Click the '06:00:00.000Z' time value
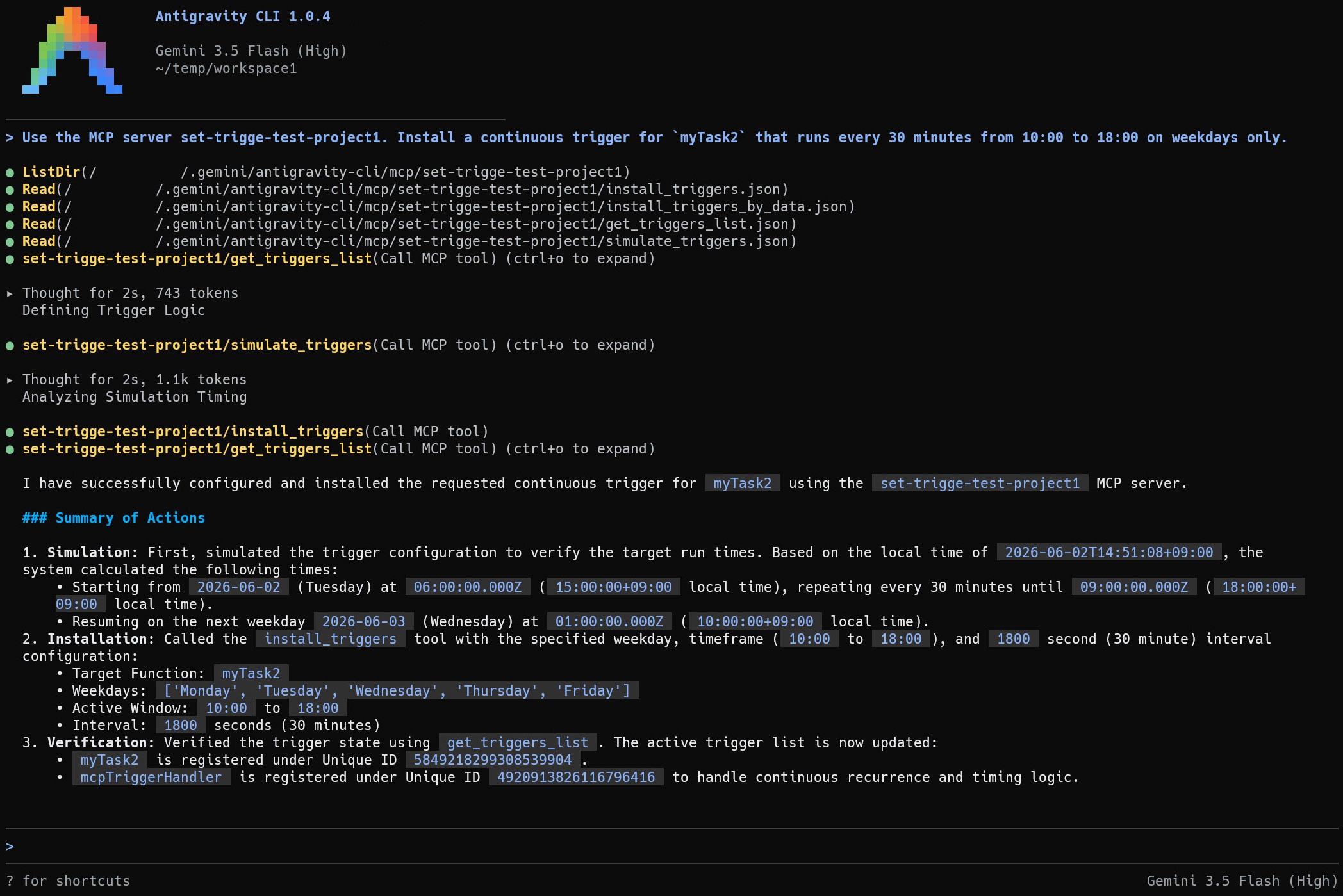 click(x=468, y=587)
